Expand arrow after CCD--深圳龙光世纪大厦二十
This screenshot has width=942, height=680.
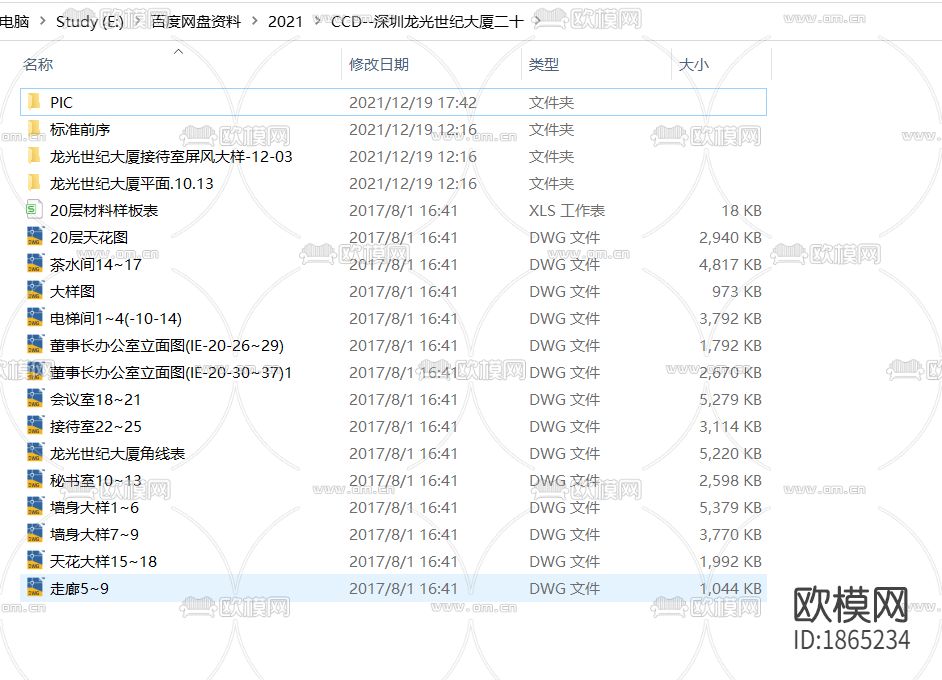[537, 20]
